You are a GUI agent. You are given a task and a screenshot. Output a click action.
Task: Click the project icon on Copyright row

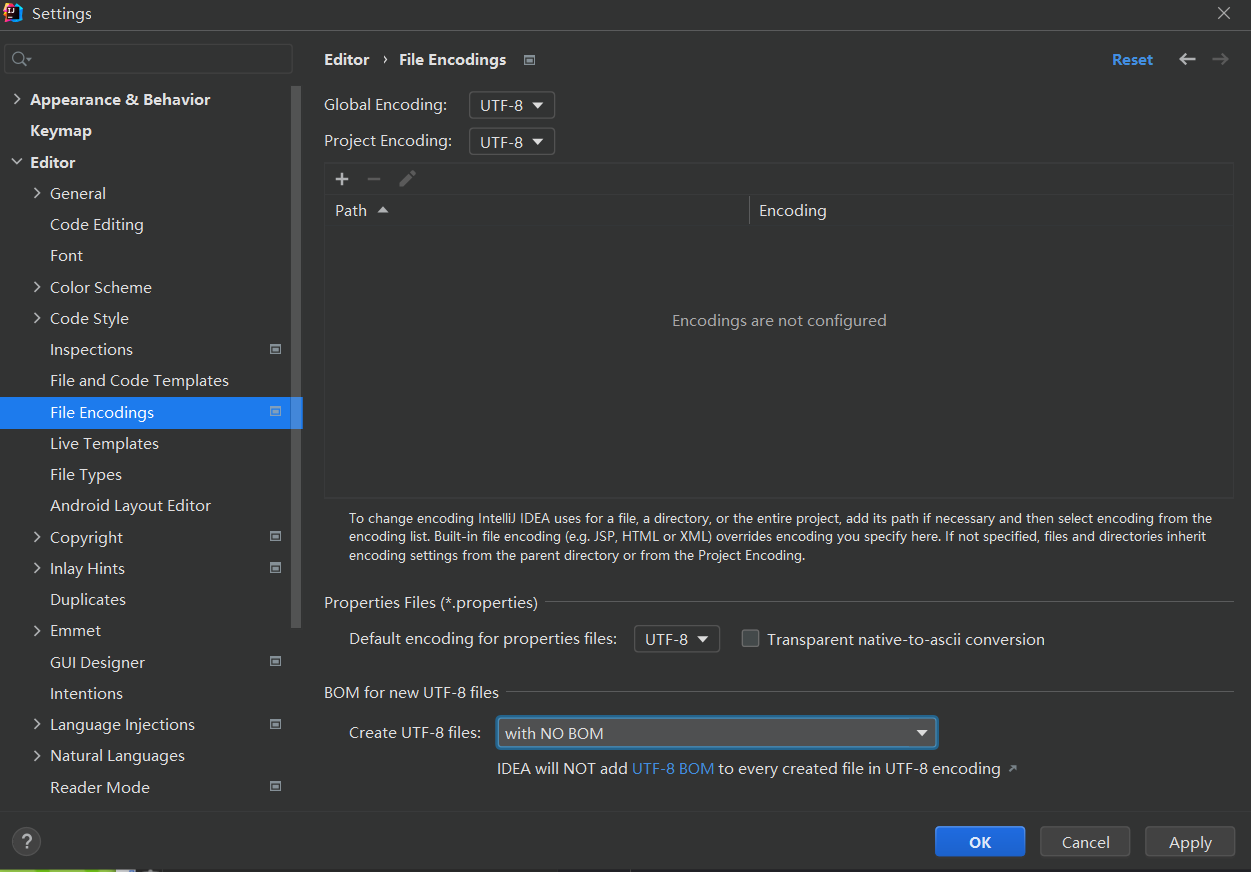coord(276,536)
